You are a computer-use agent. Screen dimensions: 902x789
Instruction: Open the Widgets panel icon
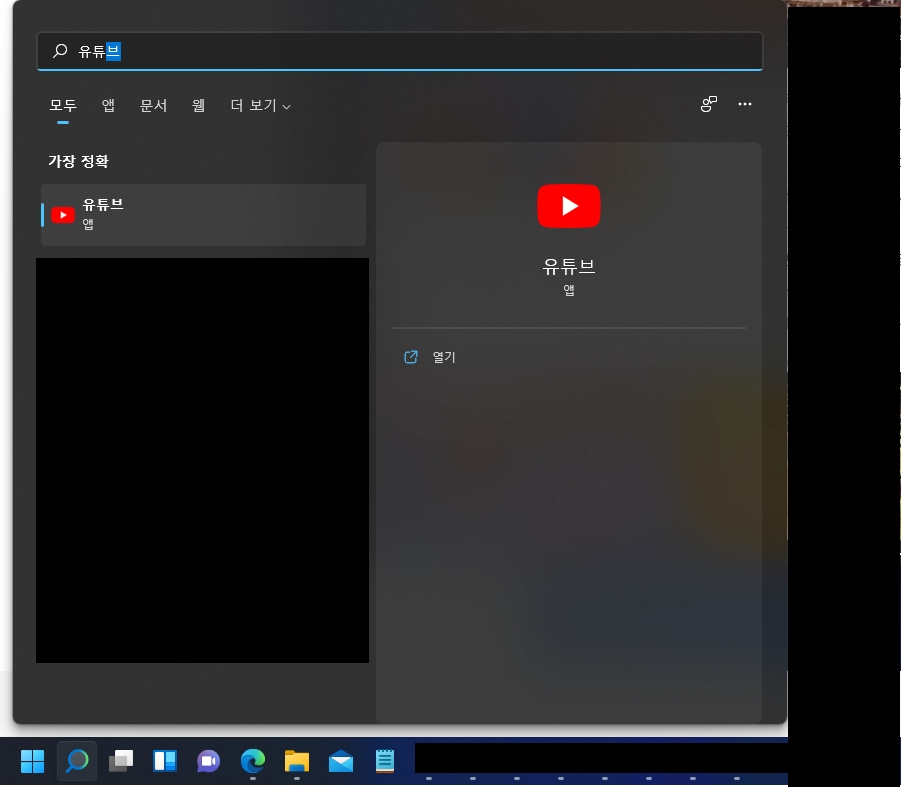tap(165, 761)
